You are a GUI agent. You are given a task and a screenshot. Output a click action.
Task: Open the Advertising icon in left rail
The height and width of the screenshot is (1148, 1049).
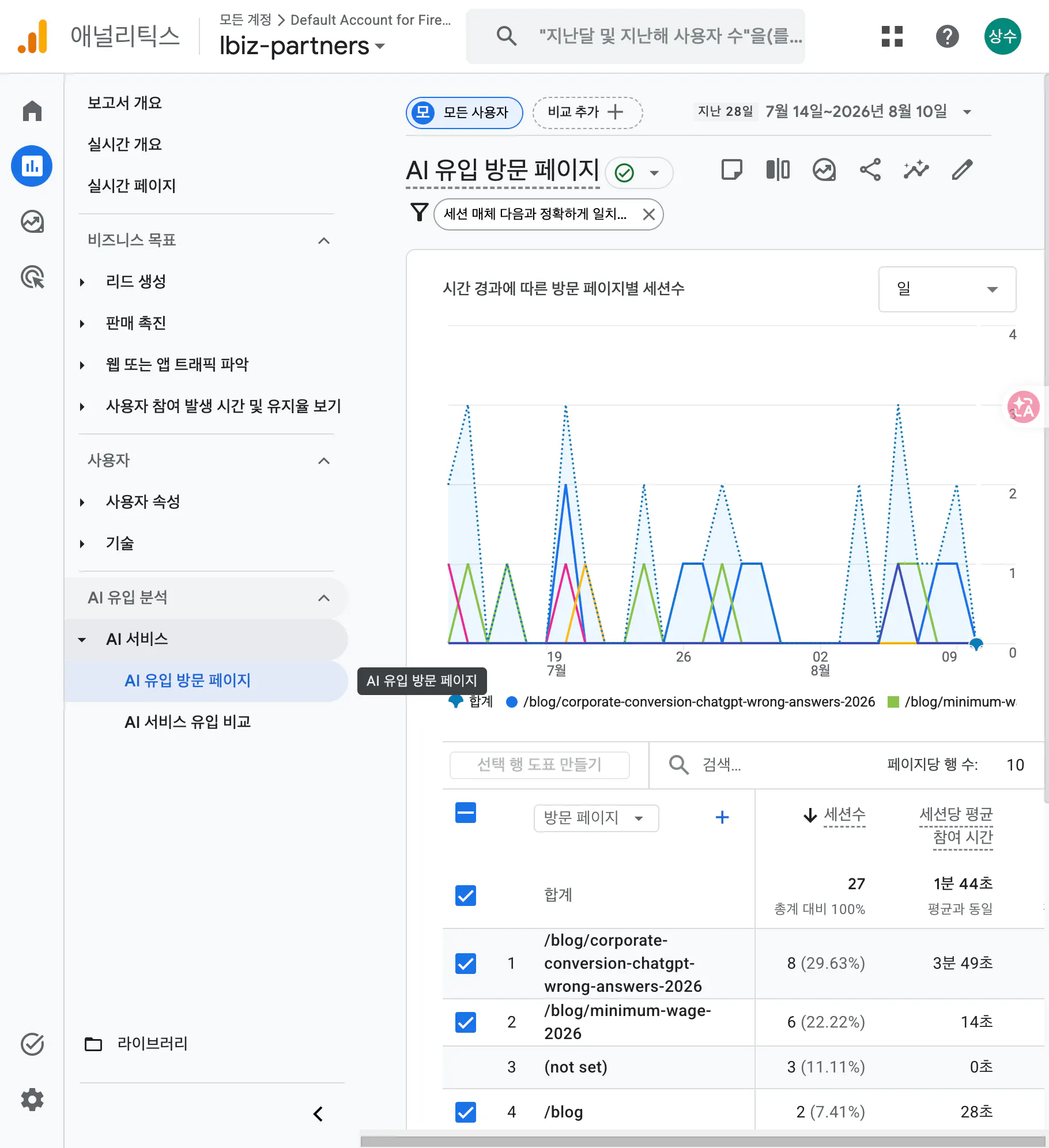pyautogui.click(x=32, y=277)
